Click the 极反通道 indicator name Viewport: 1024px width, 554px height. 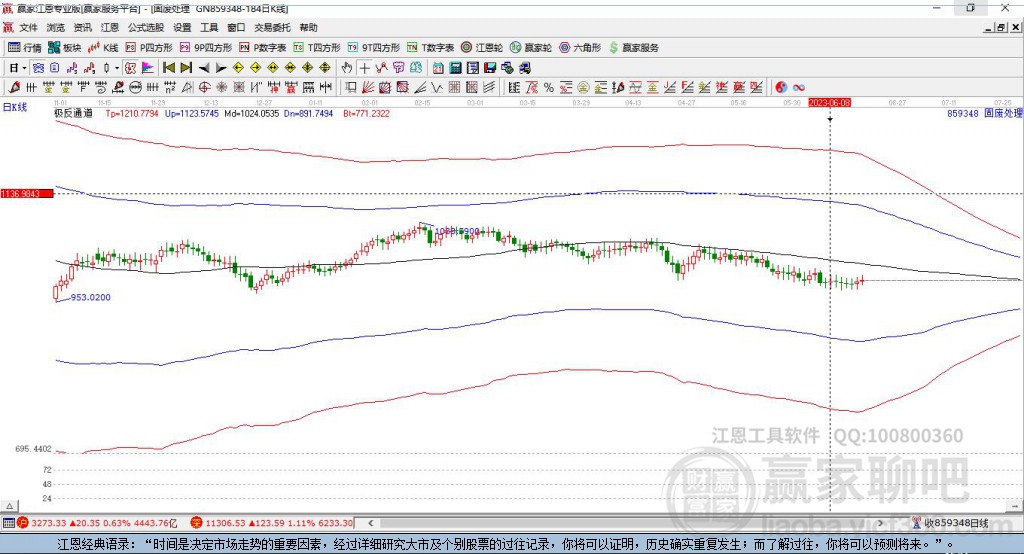[73, 113]
